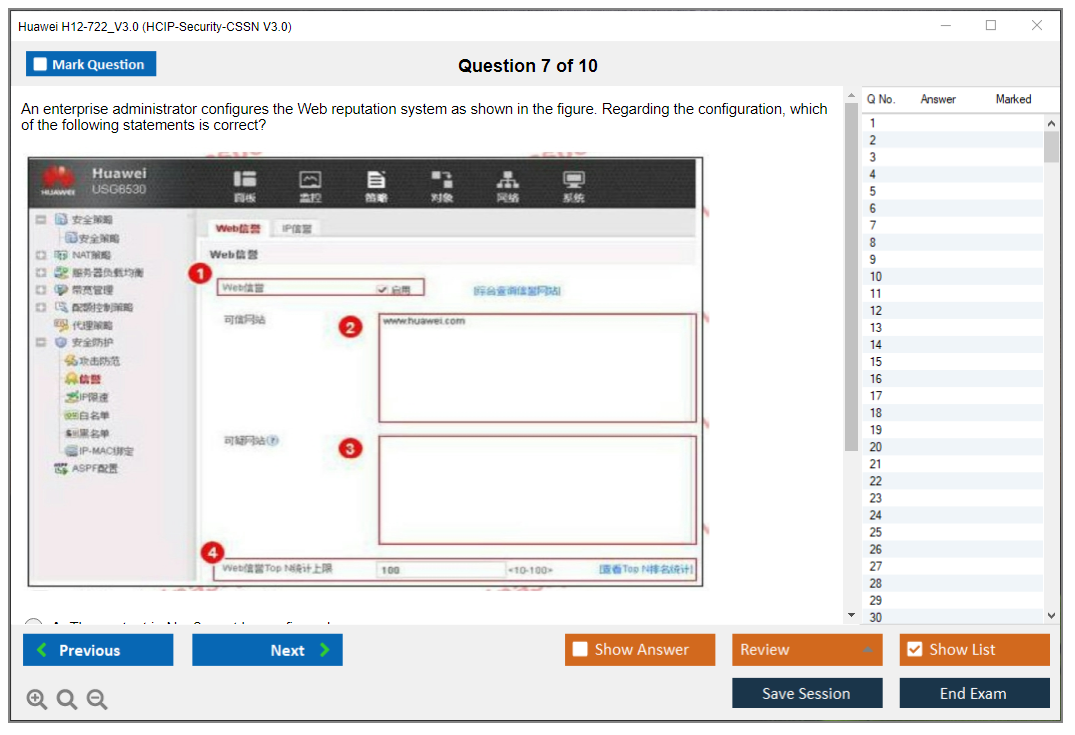Jump to question 10 in list

point(875,277)
